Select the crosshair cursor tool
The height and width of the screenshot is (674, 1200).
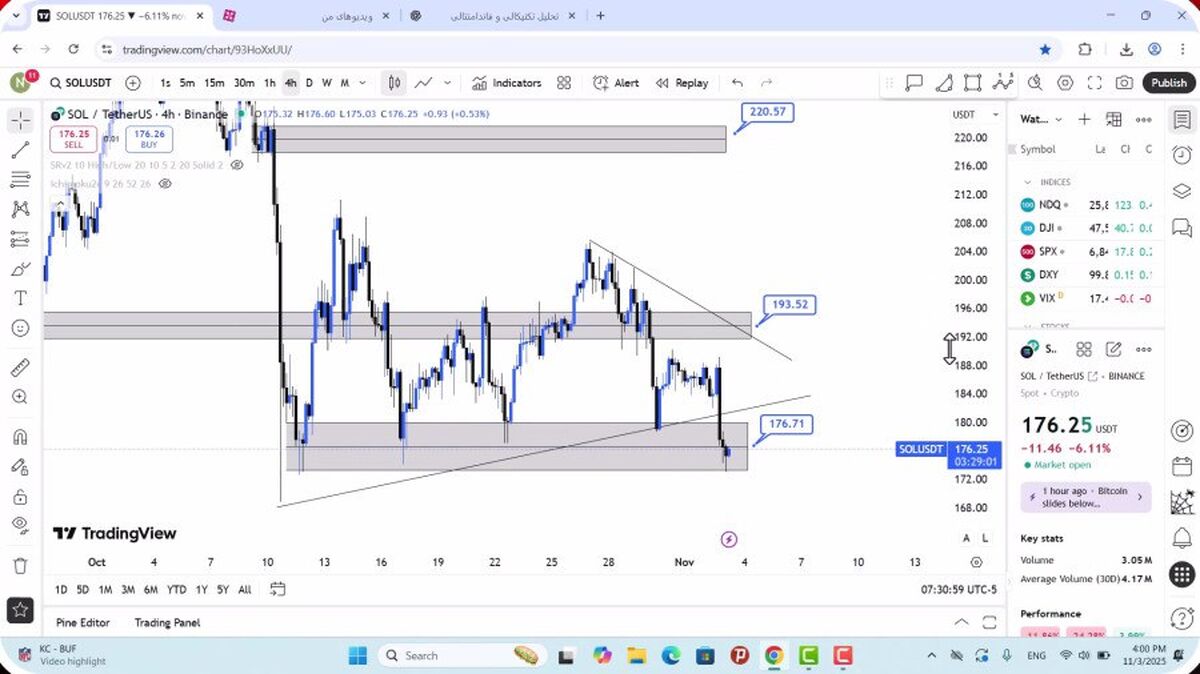point(20,121)
